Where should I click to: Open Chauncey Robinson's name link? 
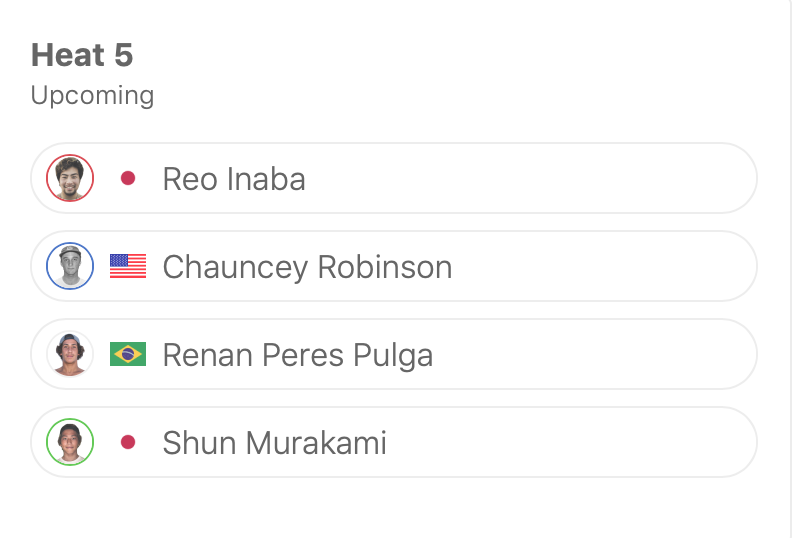click(307, 267)
